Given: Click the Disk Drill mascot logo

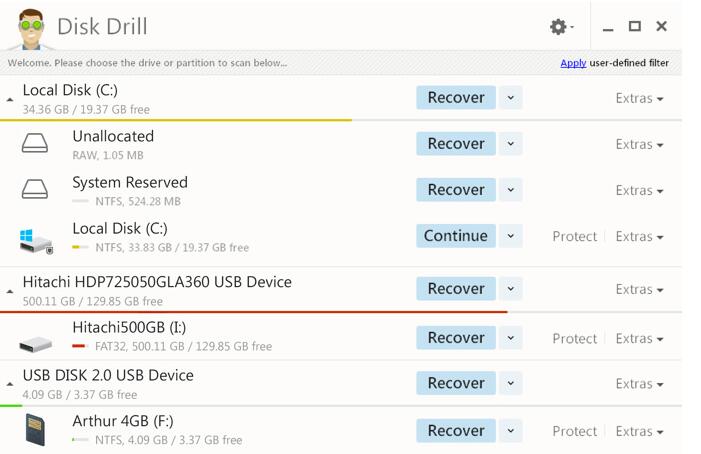Looking at the screenshot, I should click(x=30, y=28).
